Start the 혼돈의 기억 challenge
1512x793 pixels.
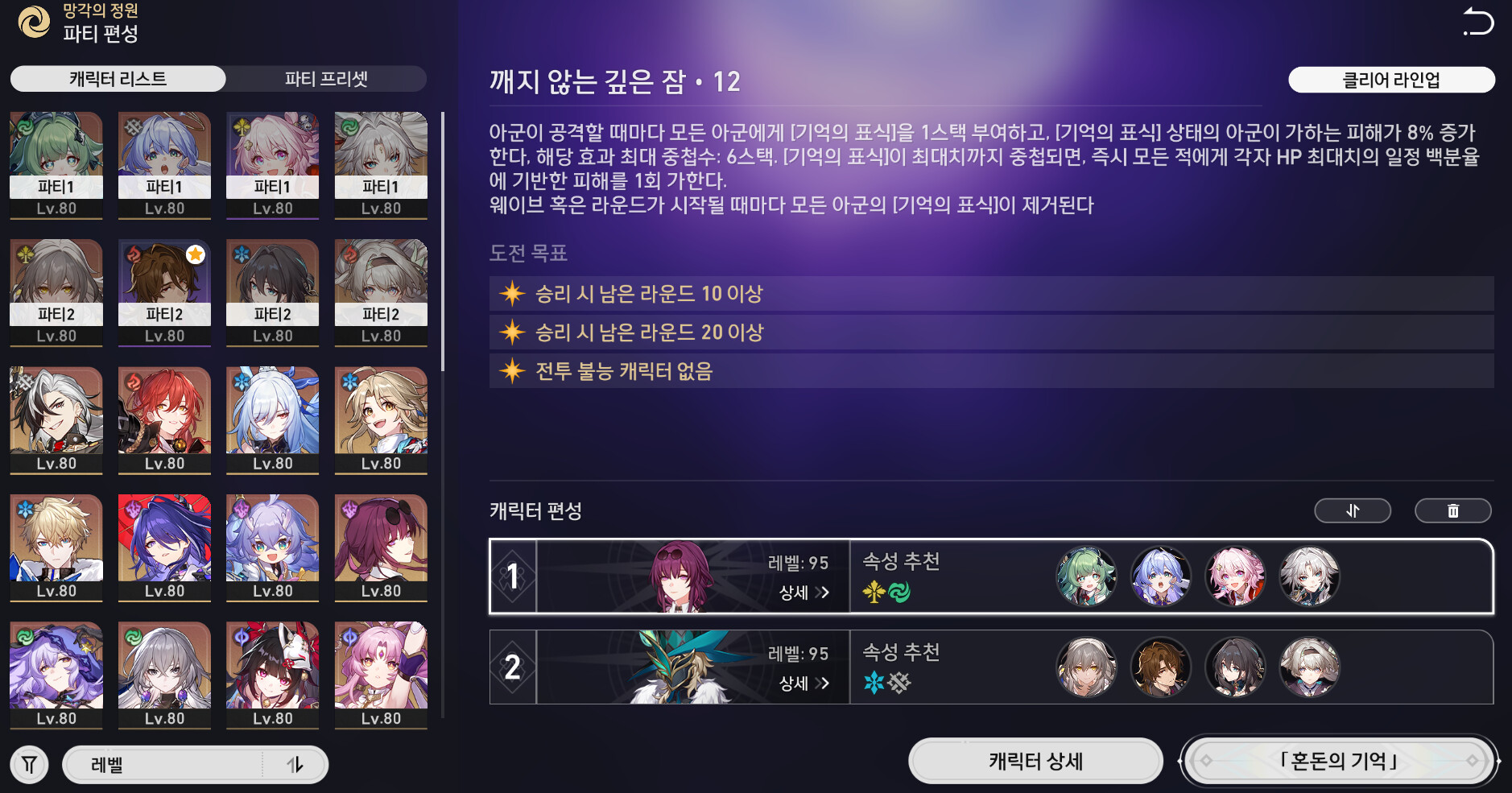[1338, 761]
